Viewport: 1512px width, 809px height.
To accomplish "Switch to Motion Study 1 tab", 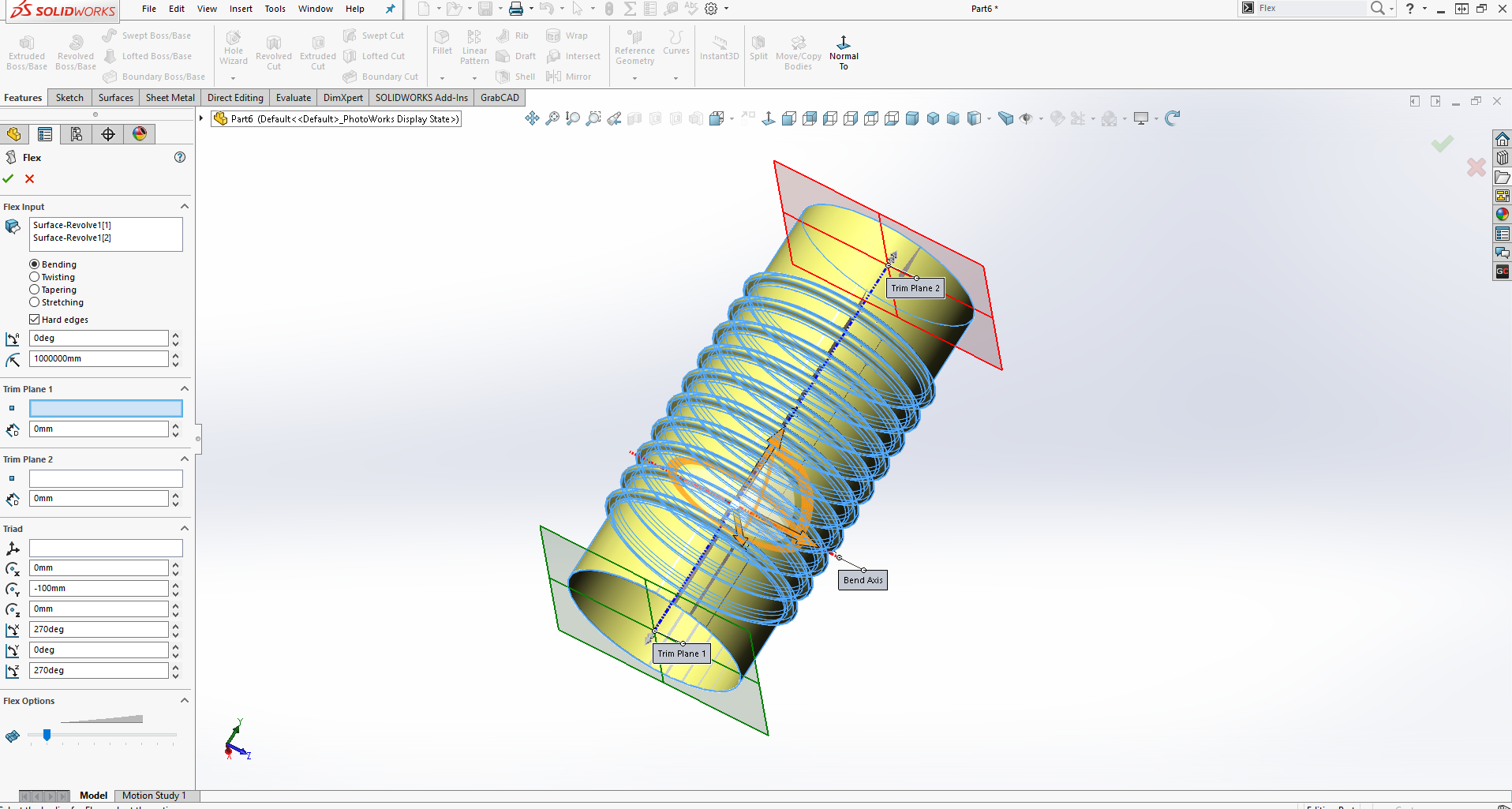I will 154,796.
